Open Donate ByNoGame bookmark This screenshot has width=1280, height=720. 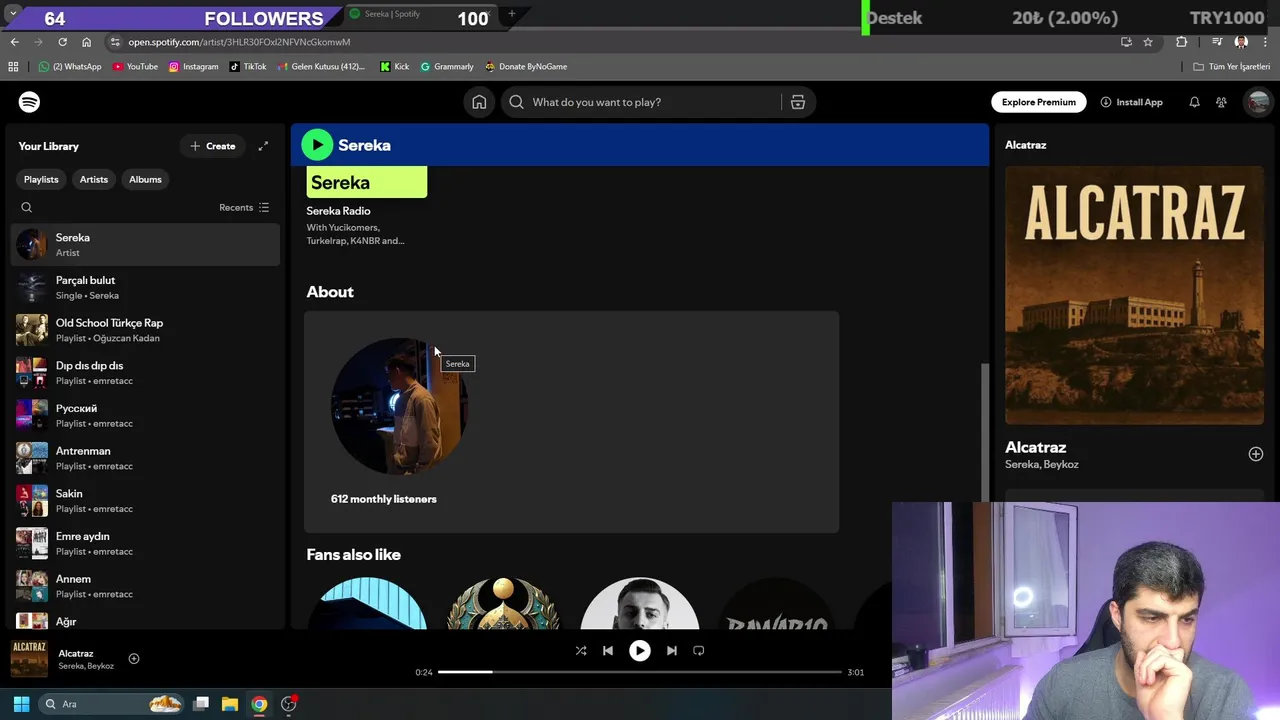[526, 67]
